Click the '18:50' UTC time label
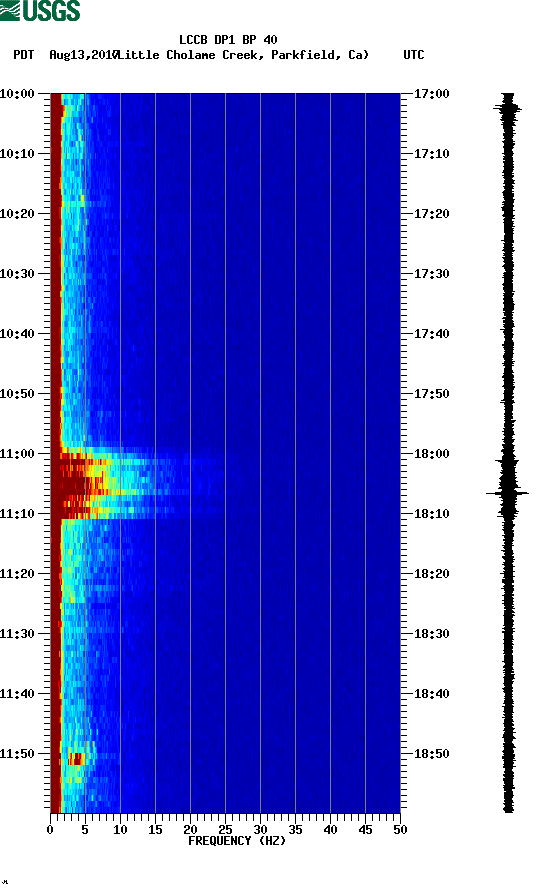 tap(432, 753)
